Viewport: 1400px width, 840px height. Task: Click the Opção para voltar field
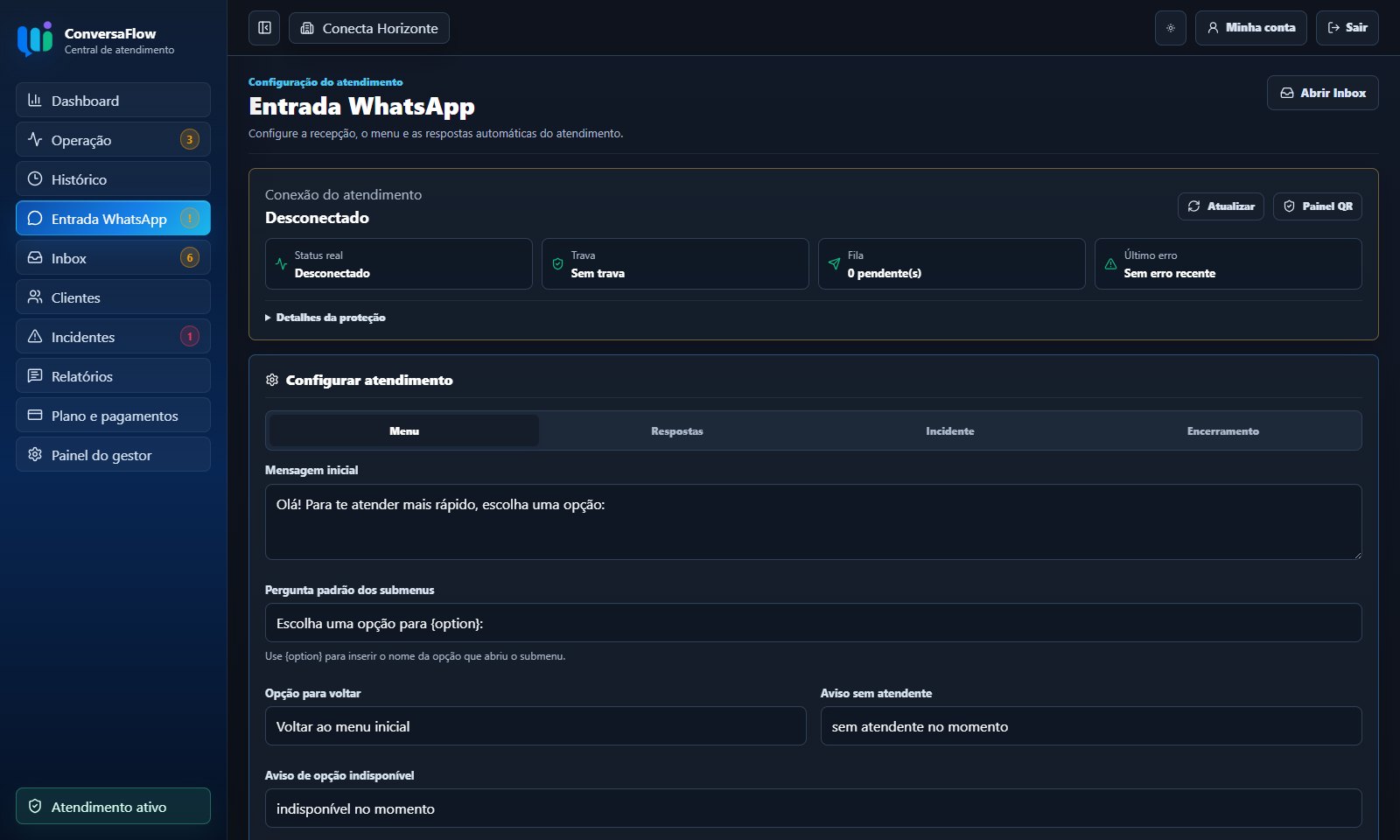[x=535, y=726]
